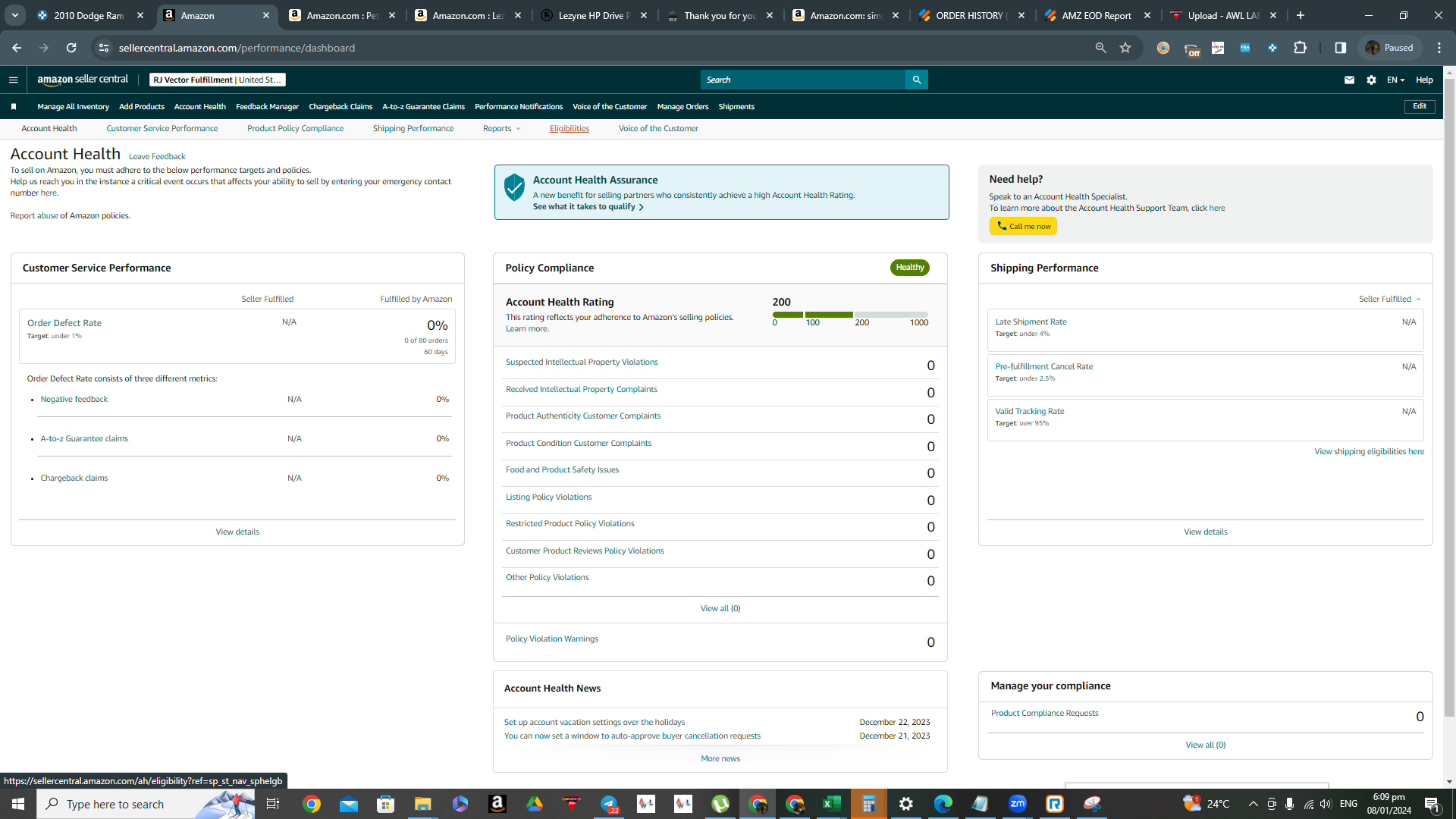Go back with the browser back arrow

point(17,48)
